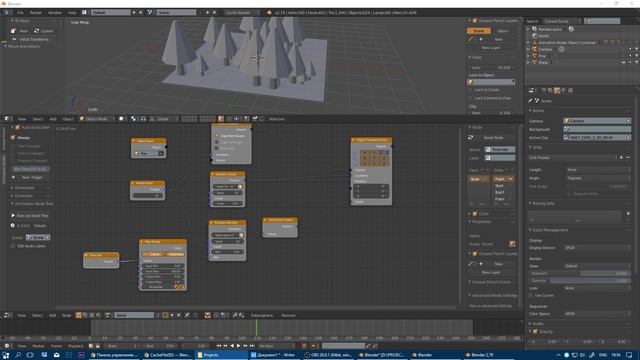The image size is (640, 360).
Task: Click the Blender logo icon in info header
Action: pos(6,13)
